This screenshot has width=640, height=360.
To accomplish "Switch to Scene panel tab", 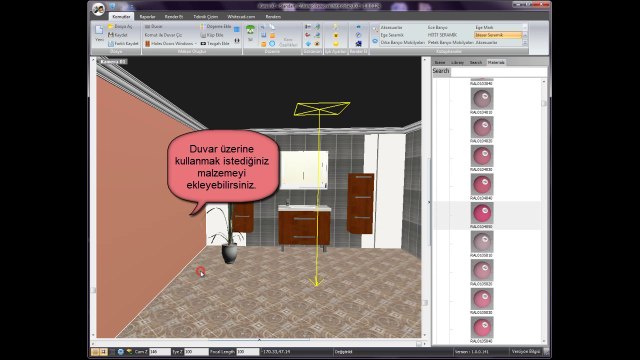I will 440,62.
